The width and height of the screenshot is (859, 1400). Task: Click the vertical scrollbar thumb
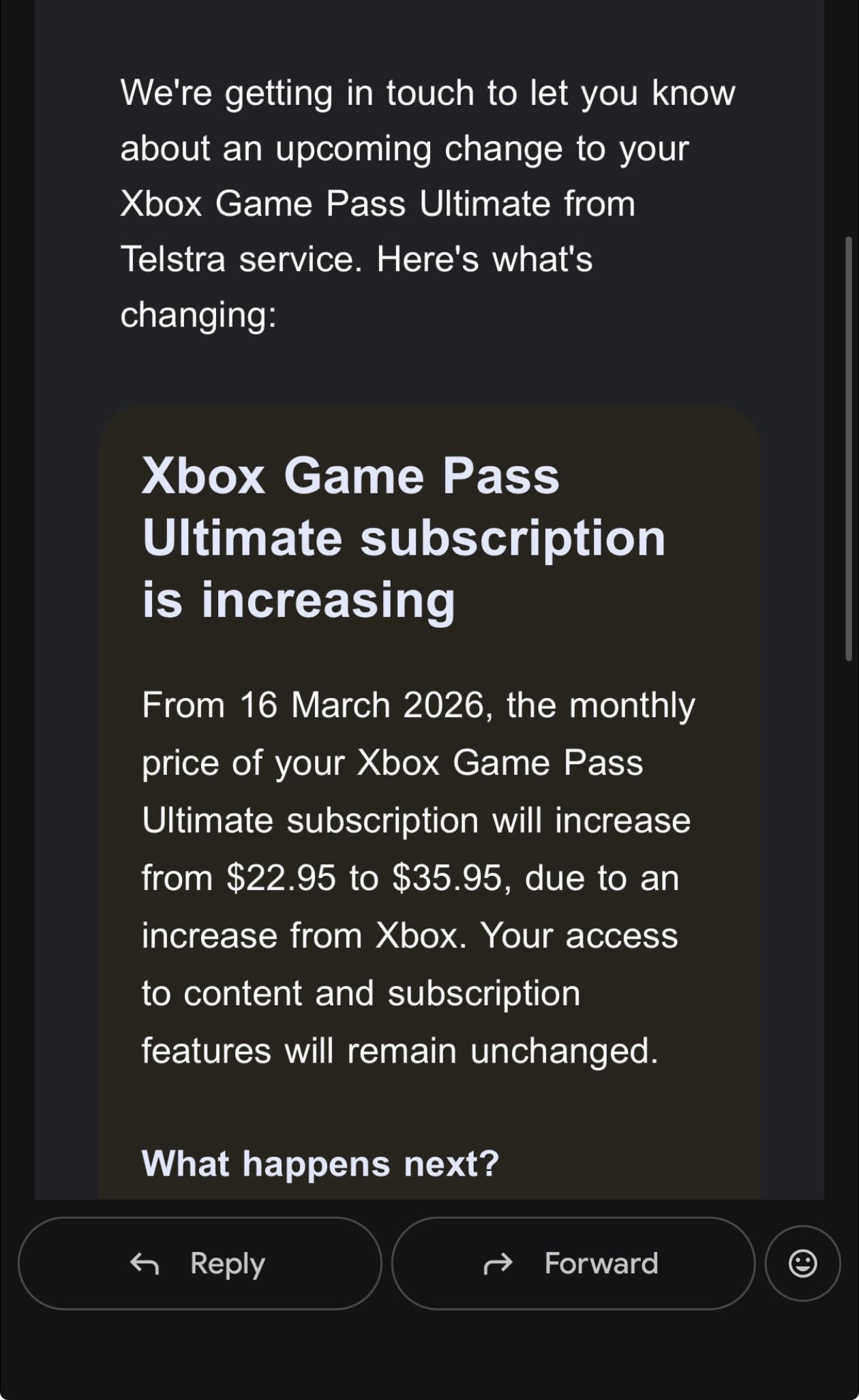coord(848,448)
